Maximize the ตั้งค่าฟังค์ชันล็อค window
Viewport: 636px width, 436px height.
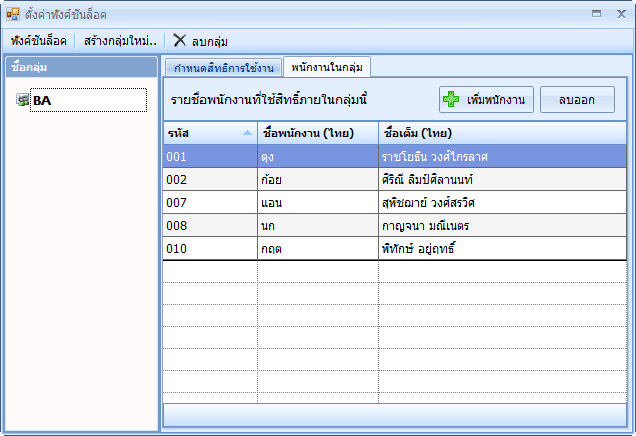[597, 14]
